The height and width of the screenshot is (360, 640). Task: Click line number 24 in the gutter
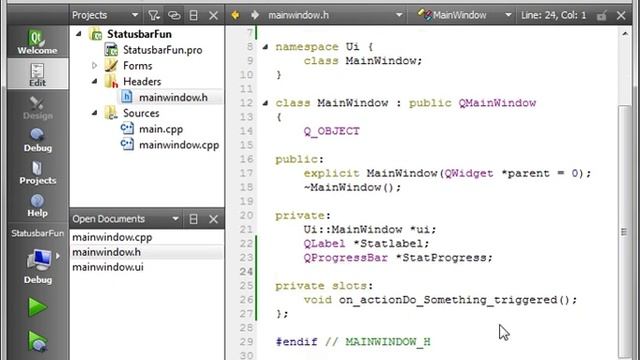(246, 272)
